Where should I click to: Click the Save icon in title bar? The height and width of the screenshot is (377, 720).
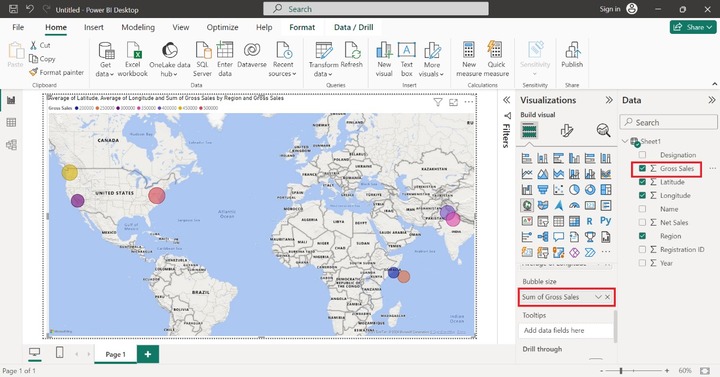coord(13,9)
